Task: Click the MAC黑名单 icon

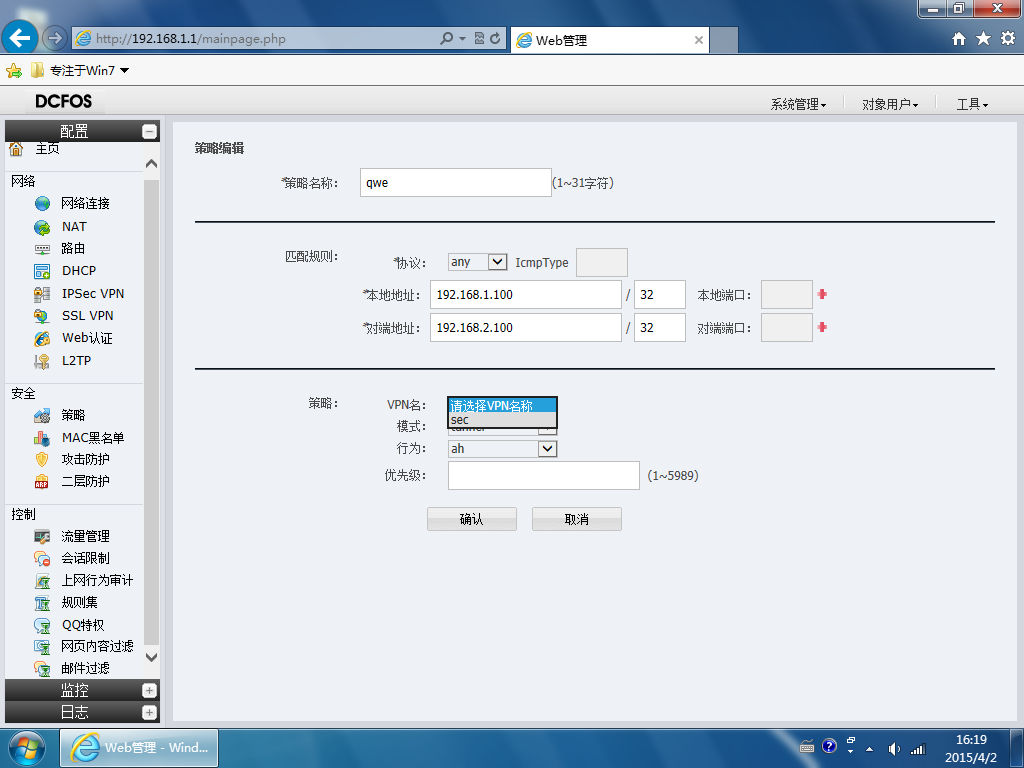Action: pyautogui.click(x=42, y=438)
